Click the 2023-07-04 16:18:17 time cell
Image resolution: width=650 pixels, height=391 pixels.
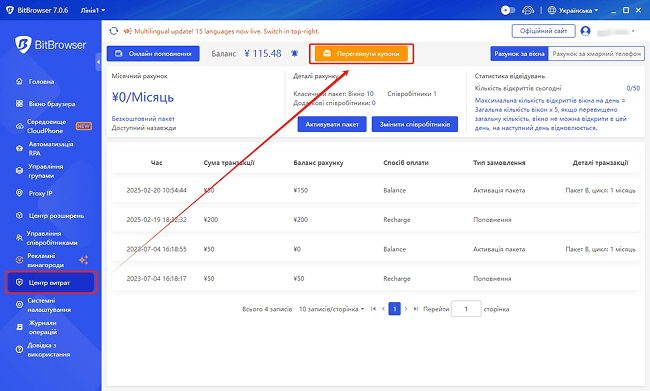click(x=157, y=279)
